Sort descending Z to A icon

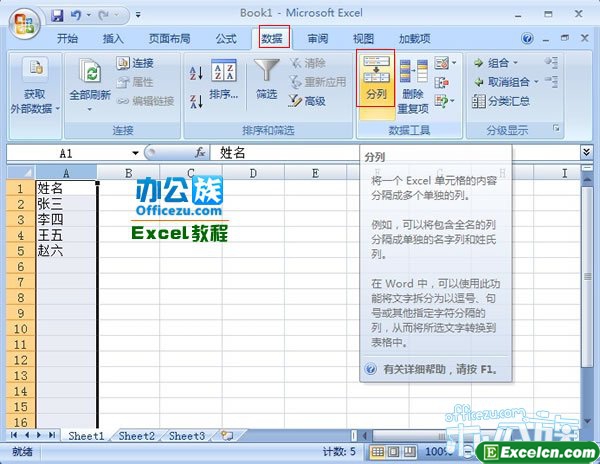(196, 101)
